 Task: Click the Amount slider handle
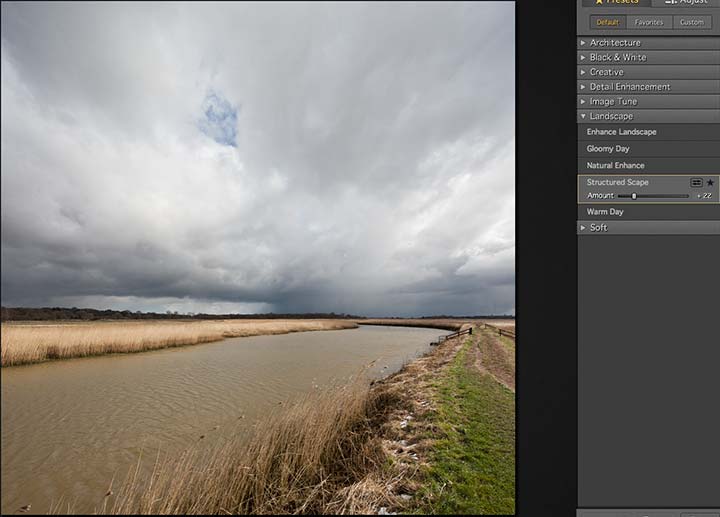click(x=634, y=196)
